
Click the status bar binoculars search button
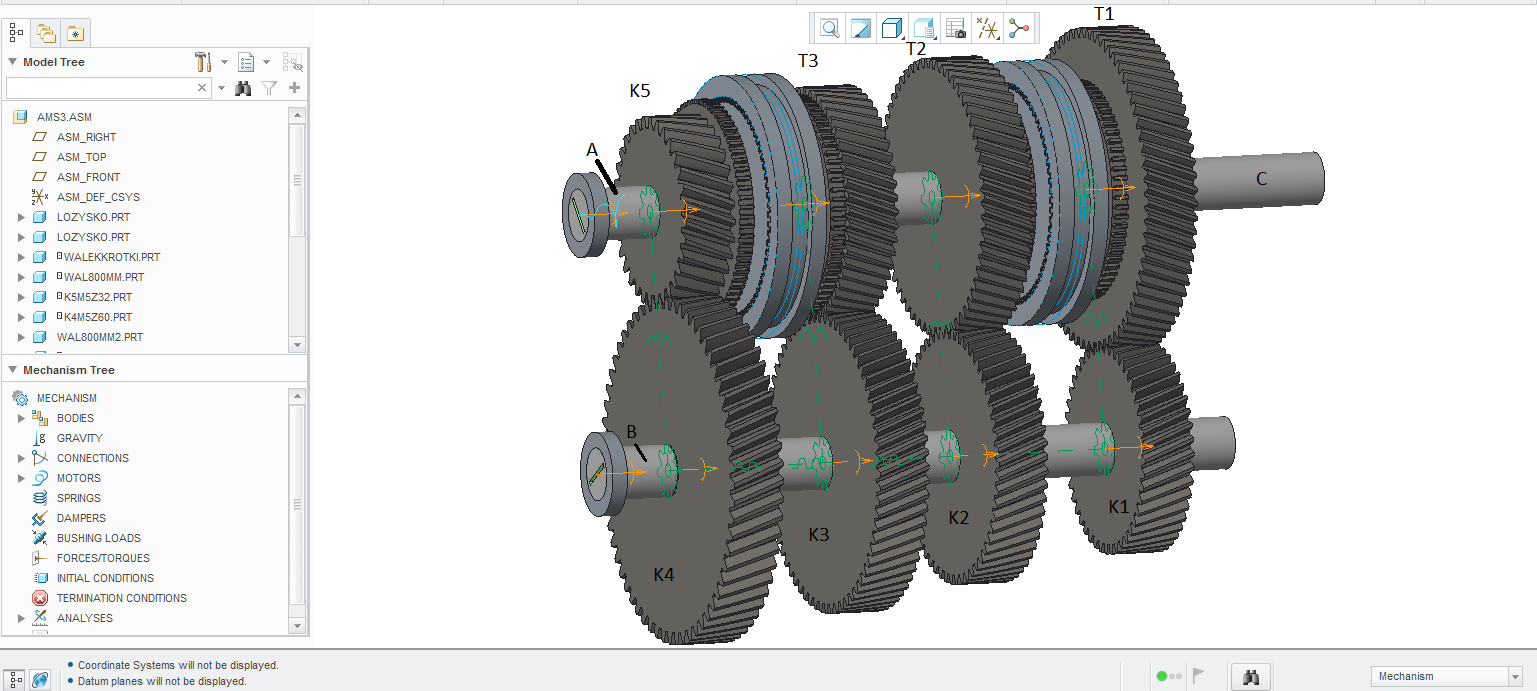pyautogui.click(x=1250, y=677)
